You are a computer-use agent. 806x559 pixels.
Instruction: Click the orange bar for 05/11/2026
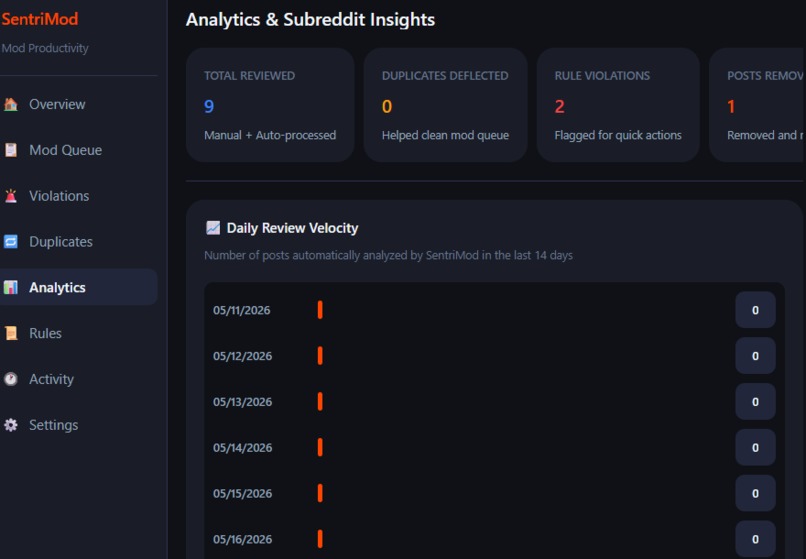tap(320, 310)
